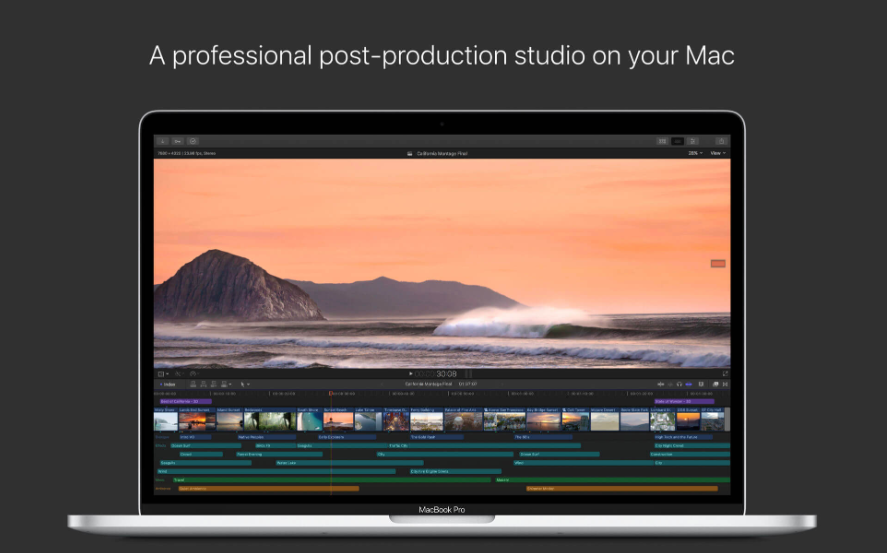Select the right orange ambience clip
This screenshot has width=887, height=553.
[x=622, y=488]
